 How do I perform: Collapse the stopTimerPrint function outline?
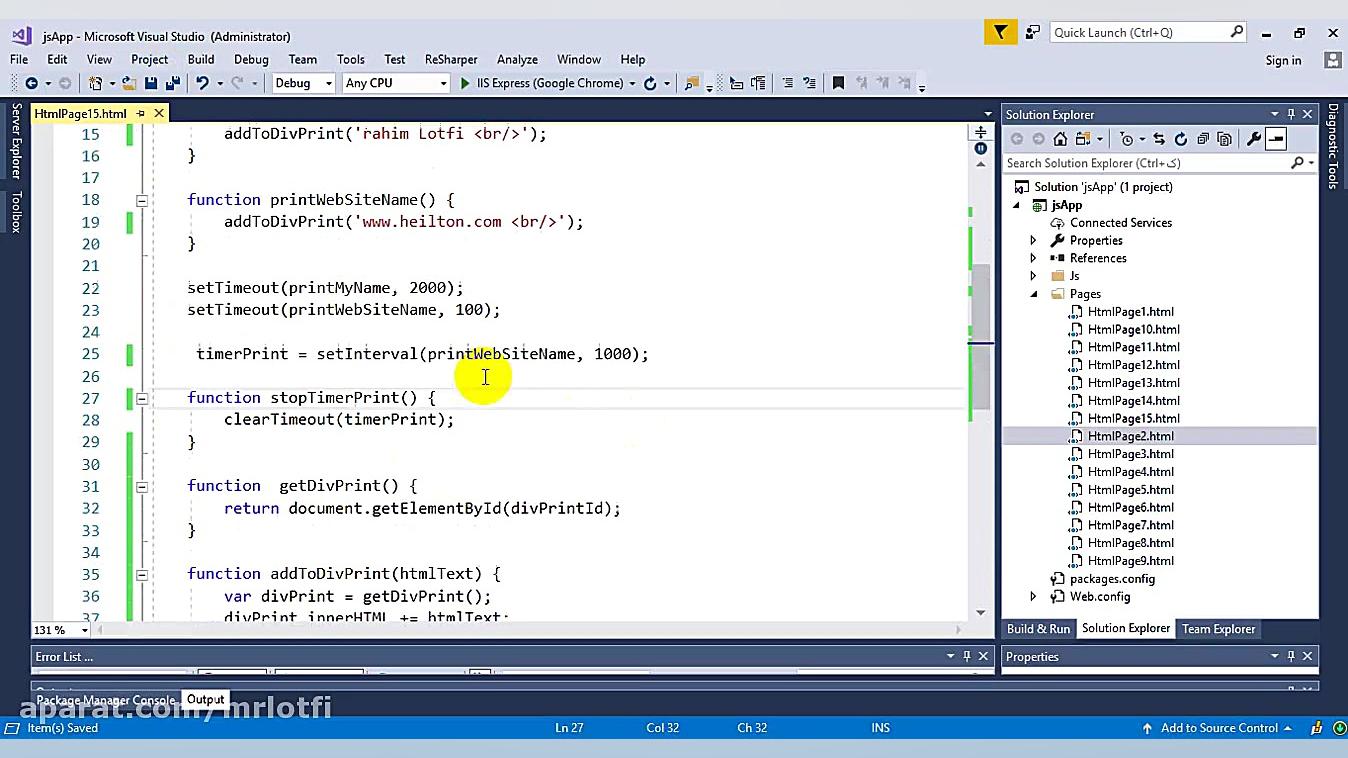click(142, 398)
